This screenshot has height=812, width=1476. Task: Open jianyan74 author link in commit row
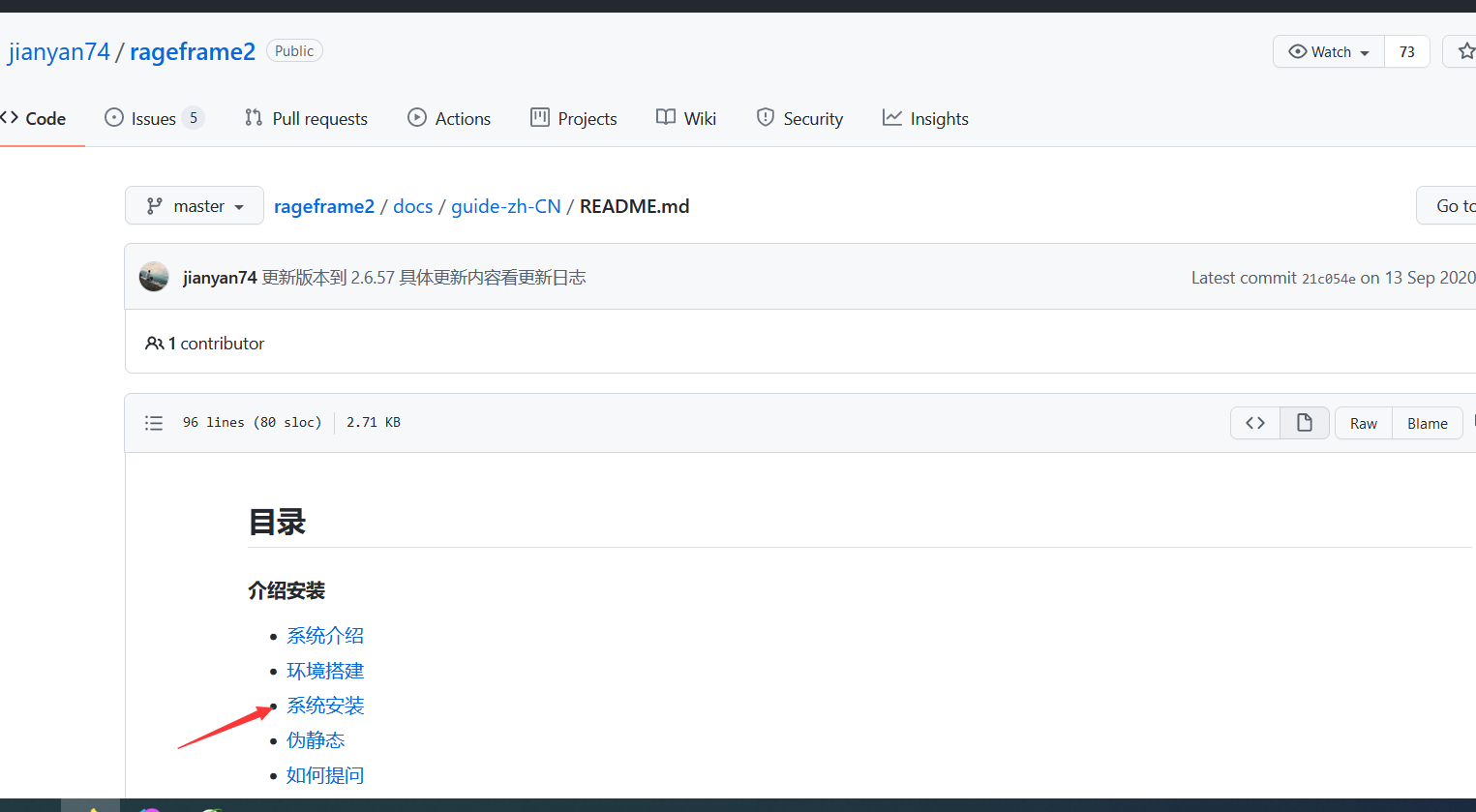(220, 278)
